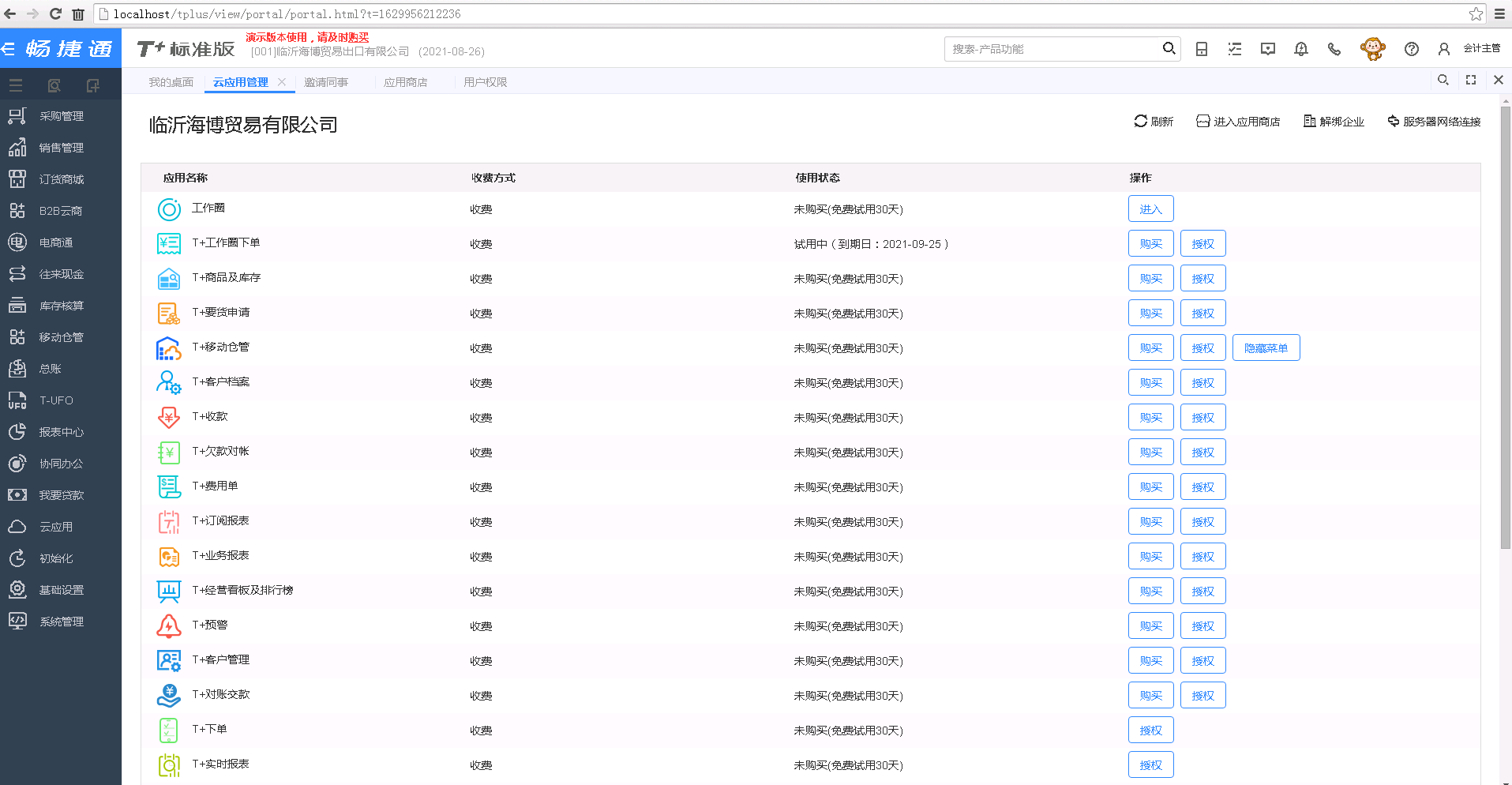The image size is (1512, 785).
Task: Switch to 用户权限 tab
Action: tap(486, 82)
